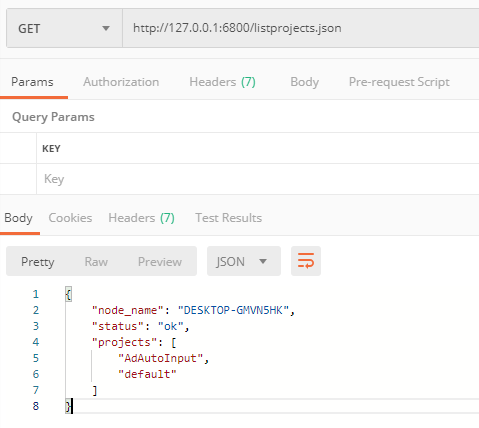Select the Pretty response view
This screenshot has height=428, width=479.
38,262
